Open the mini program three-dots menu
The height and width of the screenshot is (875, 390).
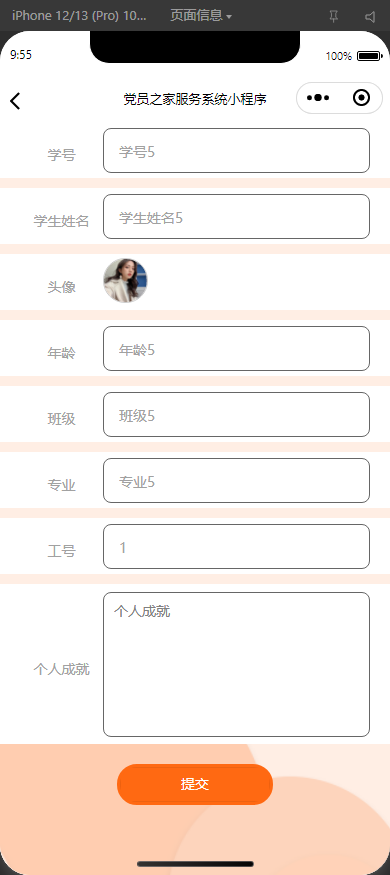(x=317, y=98)
